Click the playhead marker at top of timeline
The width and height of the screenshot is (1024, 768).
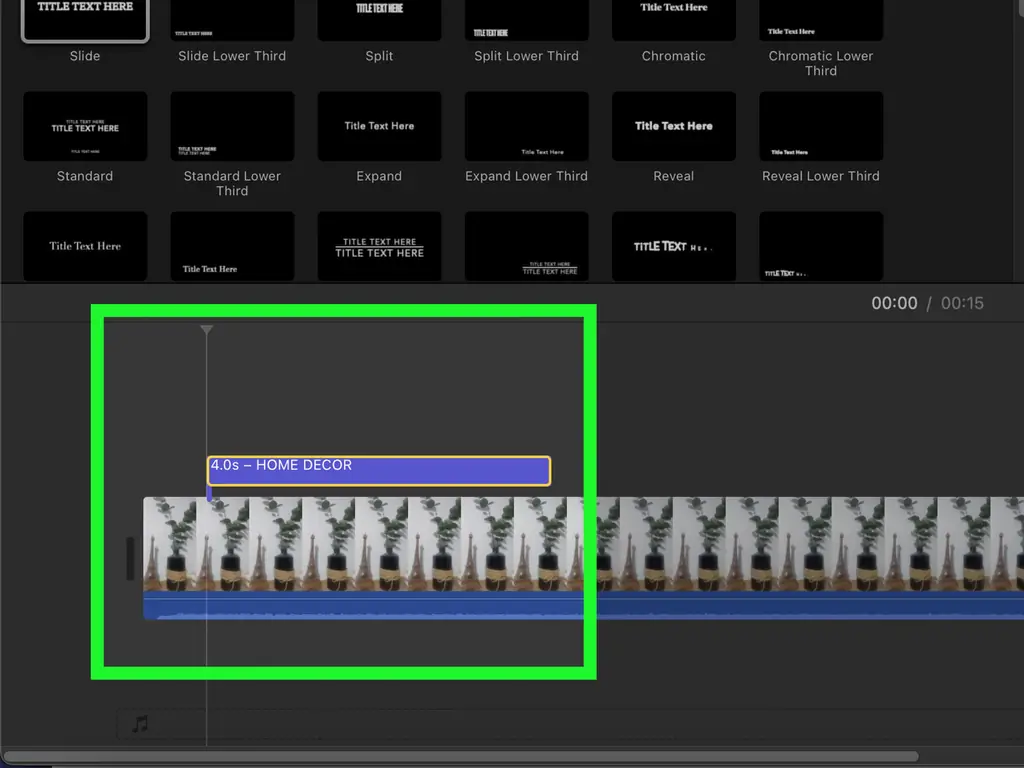(x=206, y=330)
